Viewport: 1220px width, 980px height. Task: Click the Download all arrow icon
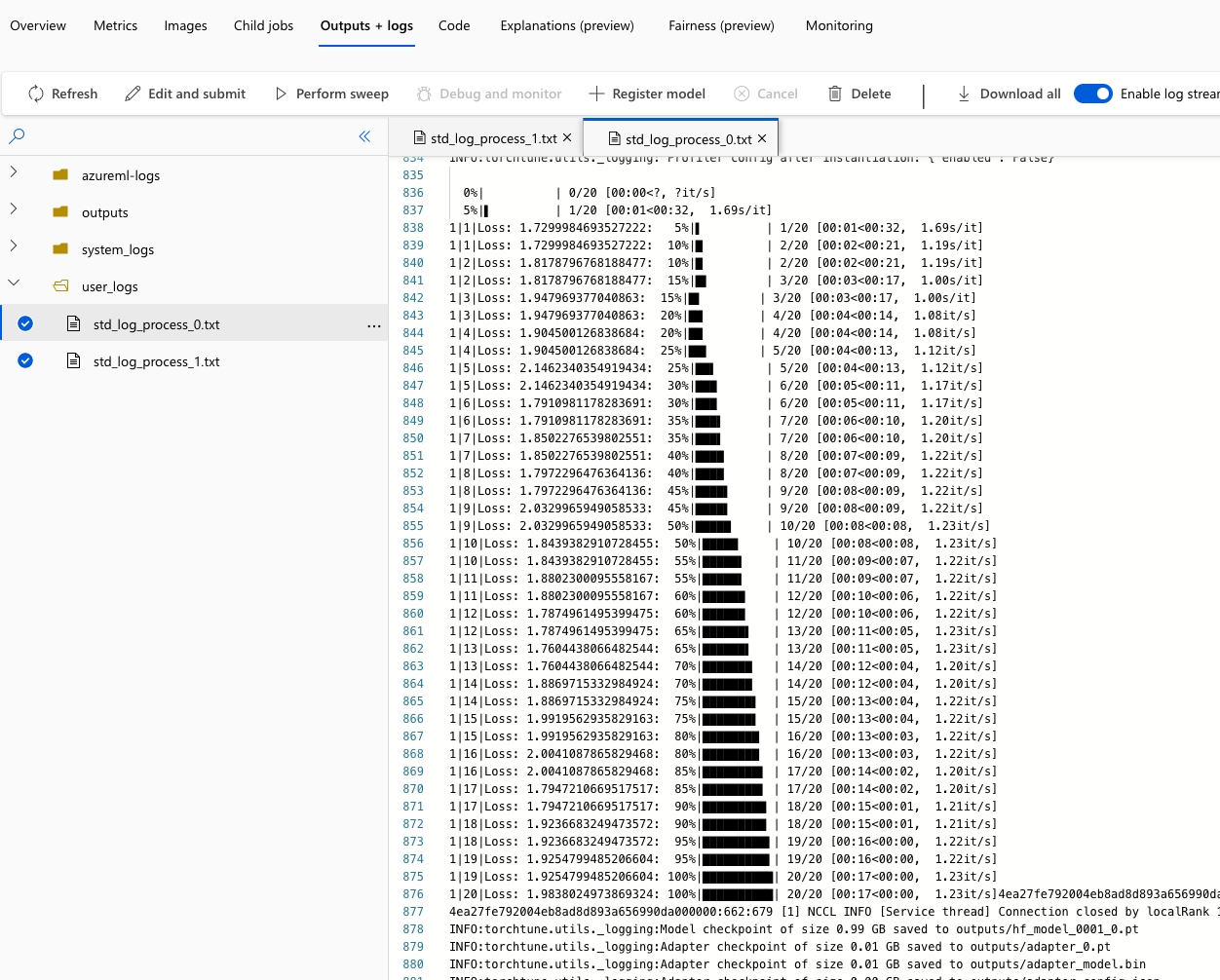pyautogui.click(x=964, y=94)
